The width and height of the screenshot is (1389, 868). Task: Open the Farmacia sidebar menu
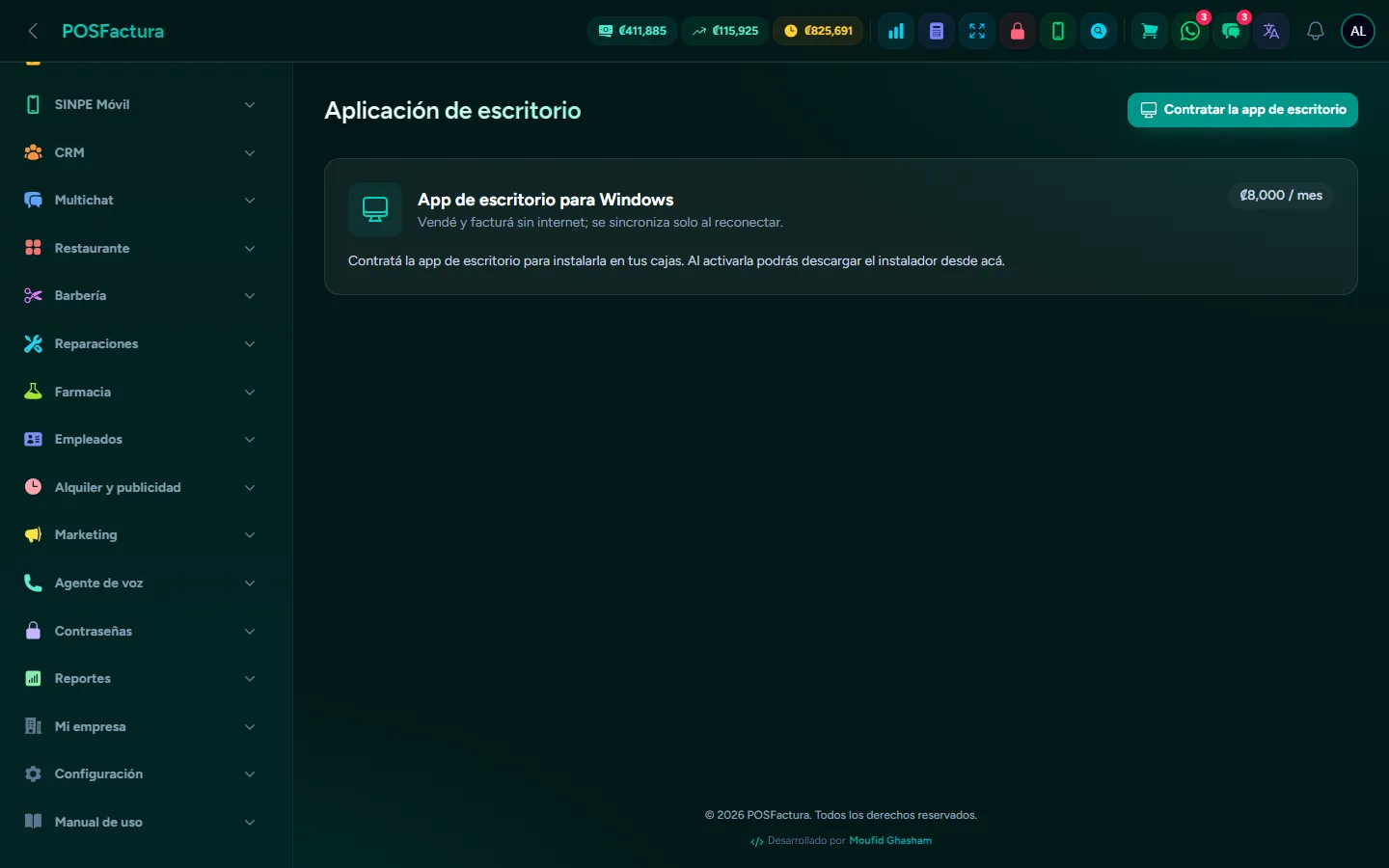[141, 392]
